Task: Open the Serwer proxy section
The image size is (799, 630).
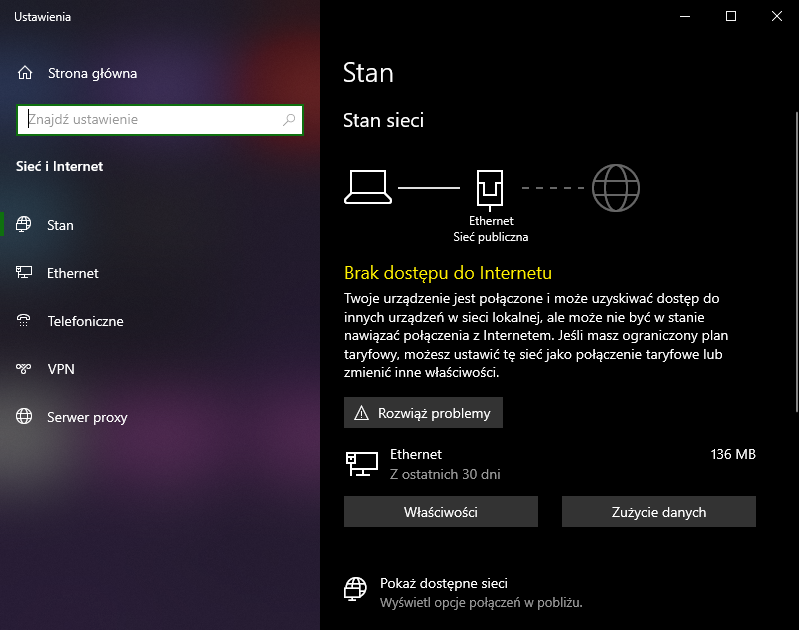Action: [87, 417]
